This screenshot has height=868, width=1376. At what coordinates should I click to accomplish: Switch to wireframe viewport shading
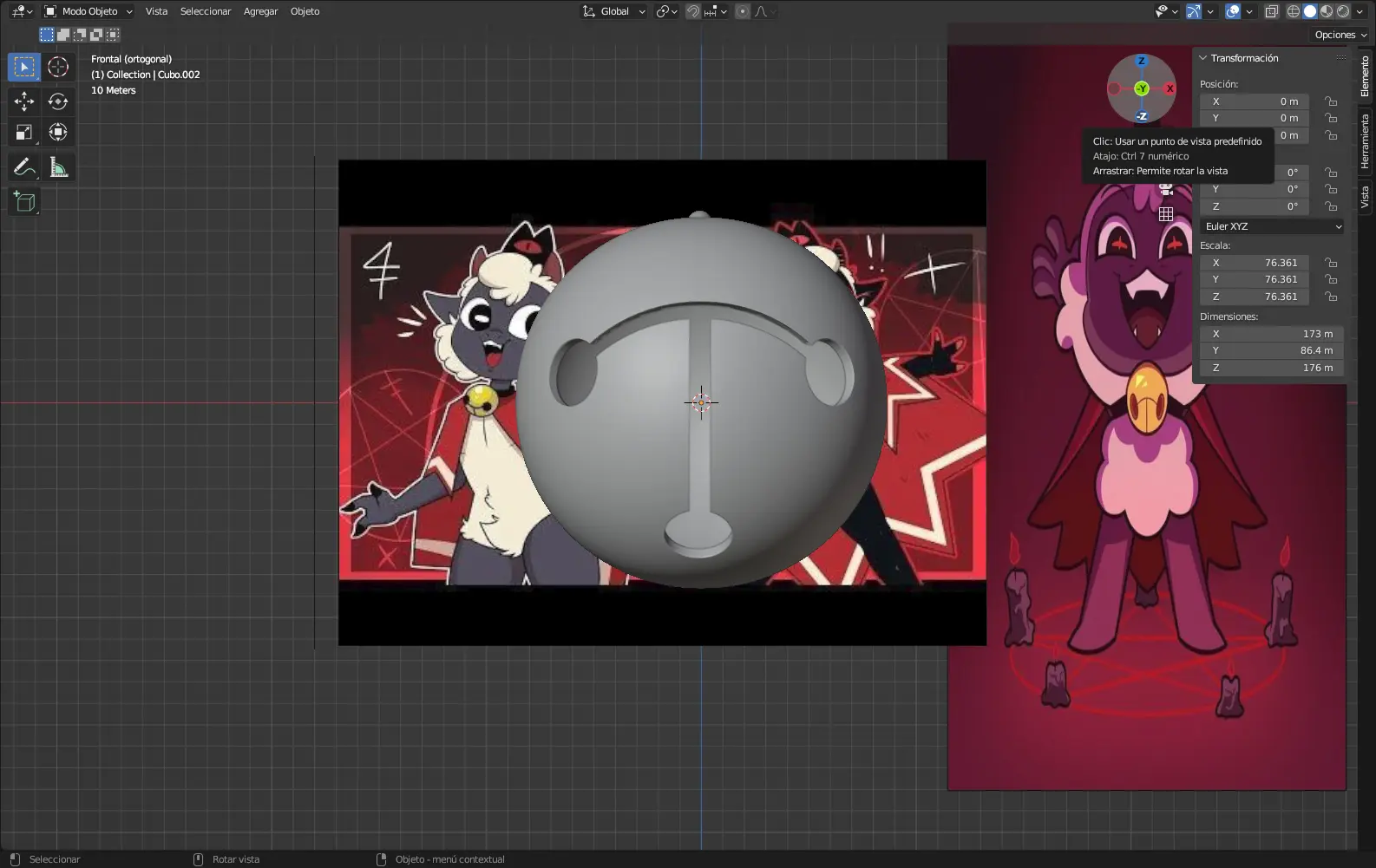coord(1294,11)
